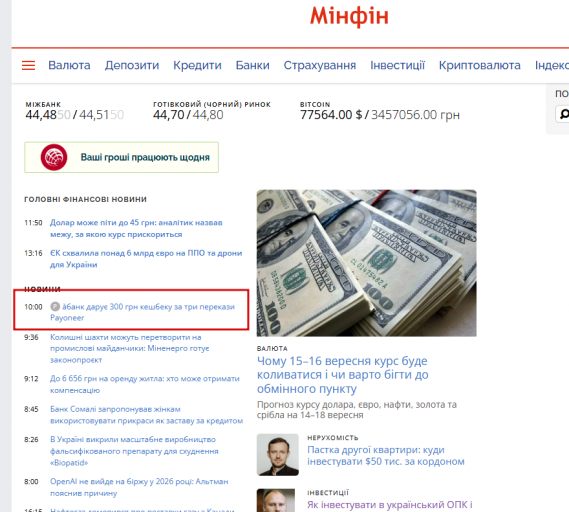Click the НЕРУХОМІСТЬ category label

point(333,438)
